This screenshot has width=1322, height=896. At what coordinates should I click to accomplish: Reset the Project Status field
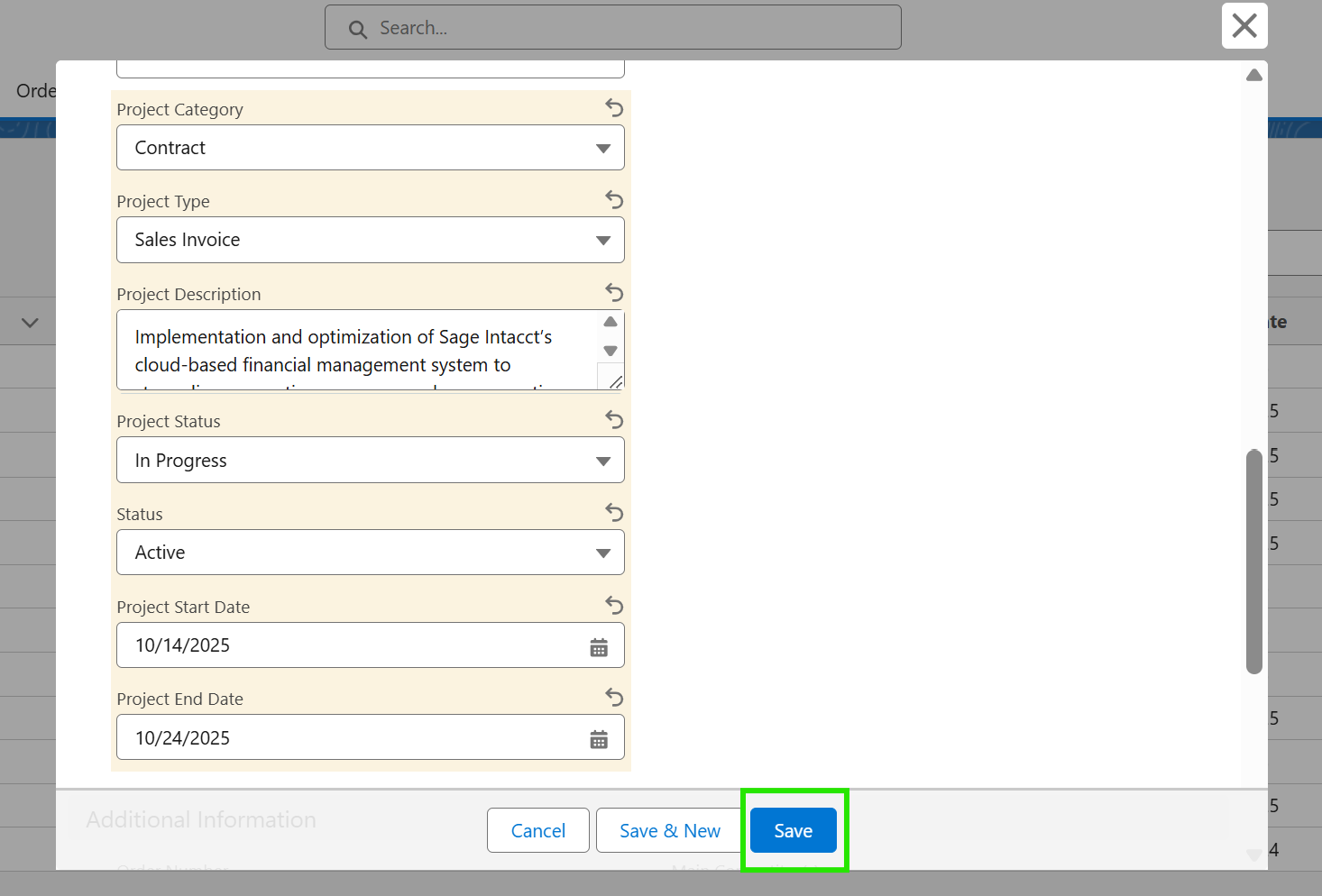[614, 420]
